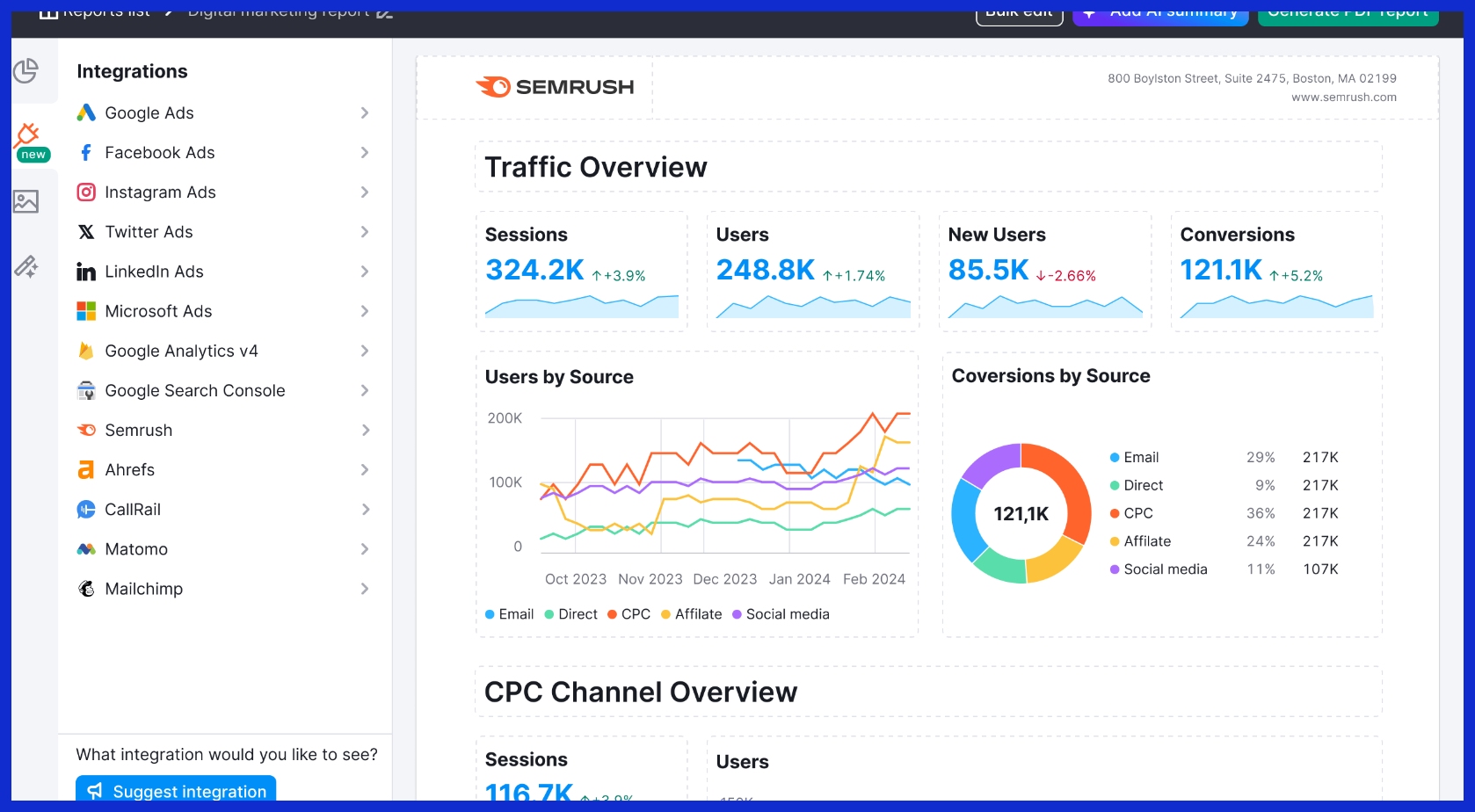The width and height of the screenshot is (1475, 812).
Task: Click Social media row in Conversions table
Action: [x=1224, y=569]
